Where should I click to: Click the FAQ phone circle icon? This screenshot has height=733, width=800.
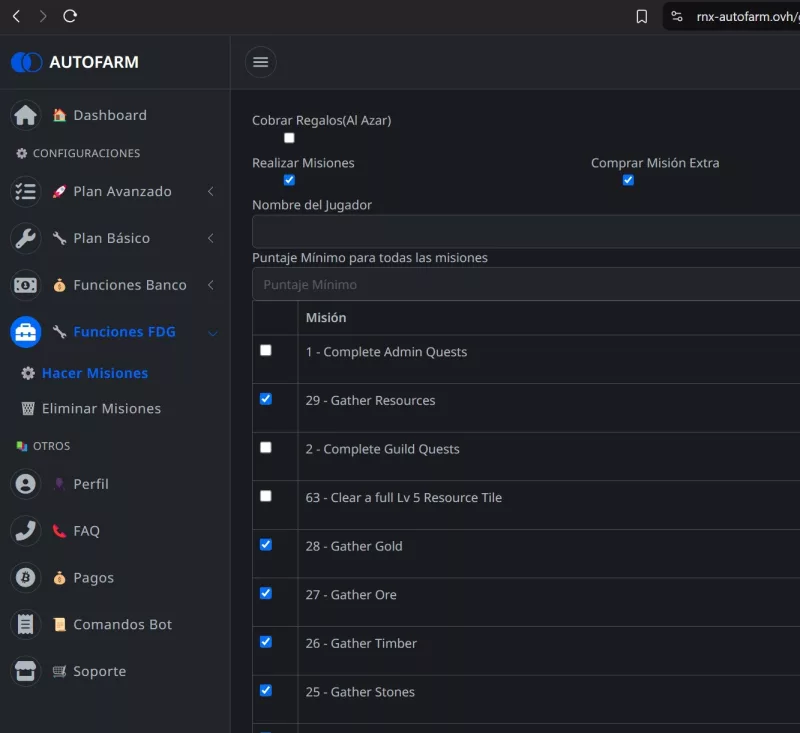pyautogui.click(x=26, y=531)
